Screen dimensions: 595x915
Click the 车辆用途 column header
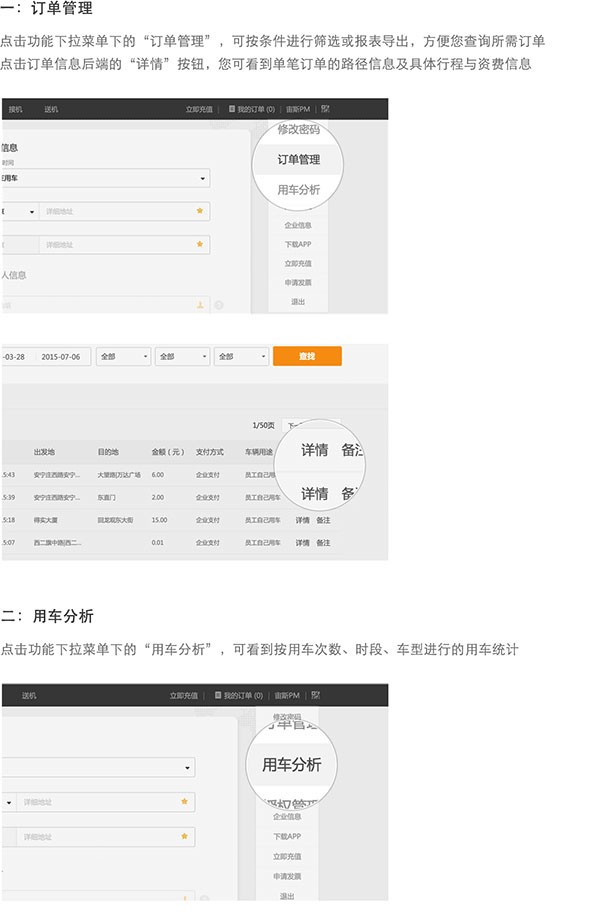coord(259,452)
